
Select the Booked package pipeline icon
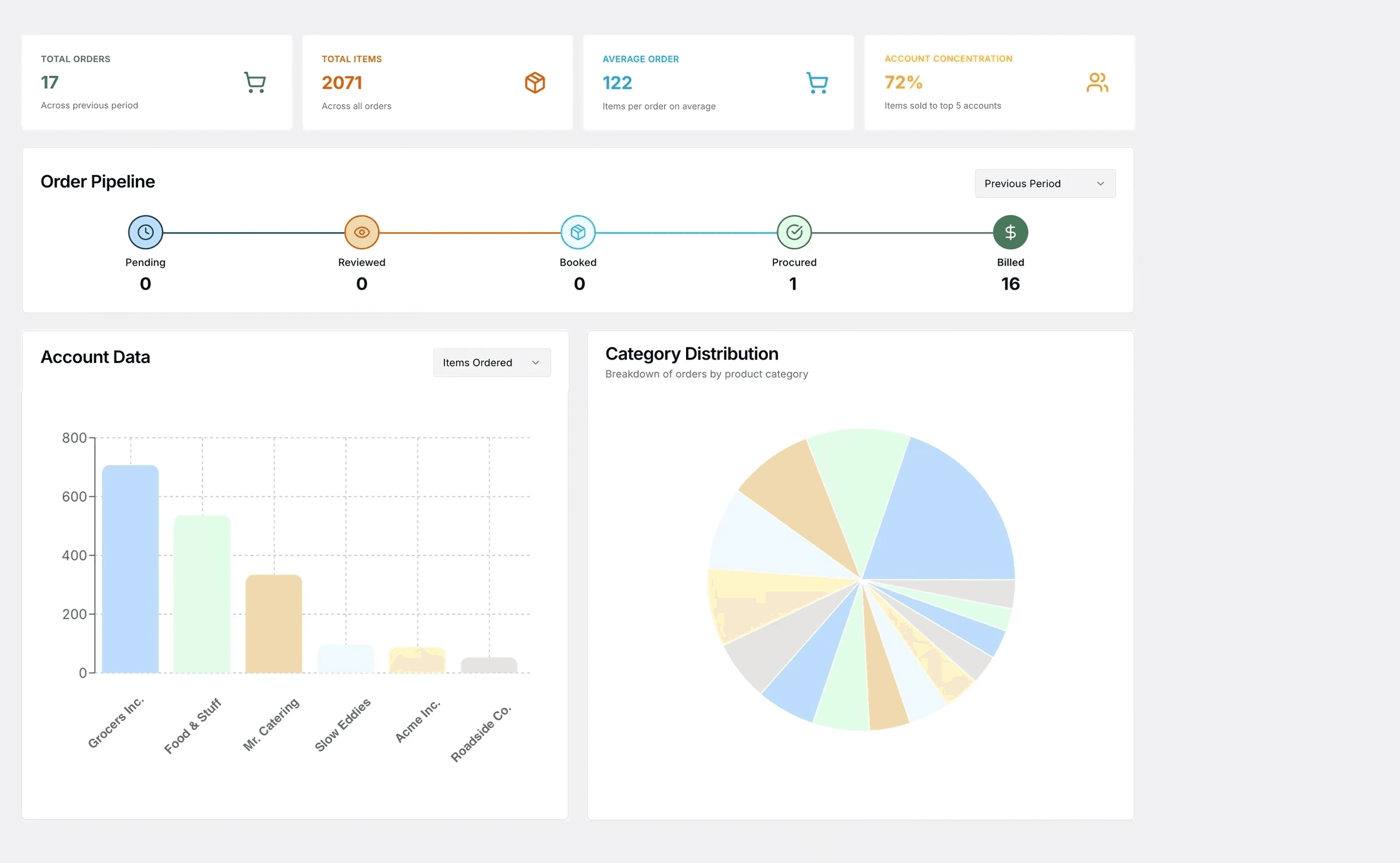[x=578, y=232]
